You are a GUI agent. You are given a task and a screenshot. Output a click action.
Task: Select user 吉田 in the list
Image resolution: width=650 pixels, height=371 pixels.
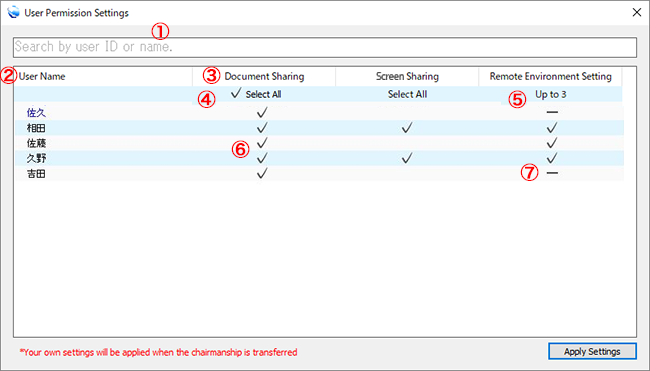pyautogui.click(x=36, y=173)
